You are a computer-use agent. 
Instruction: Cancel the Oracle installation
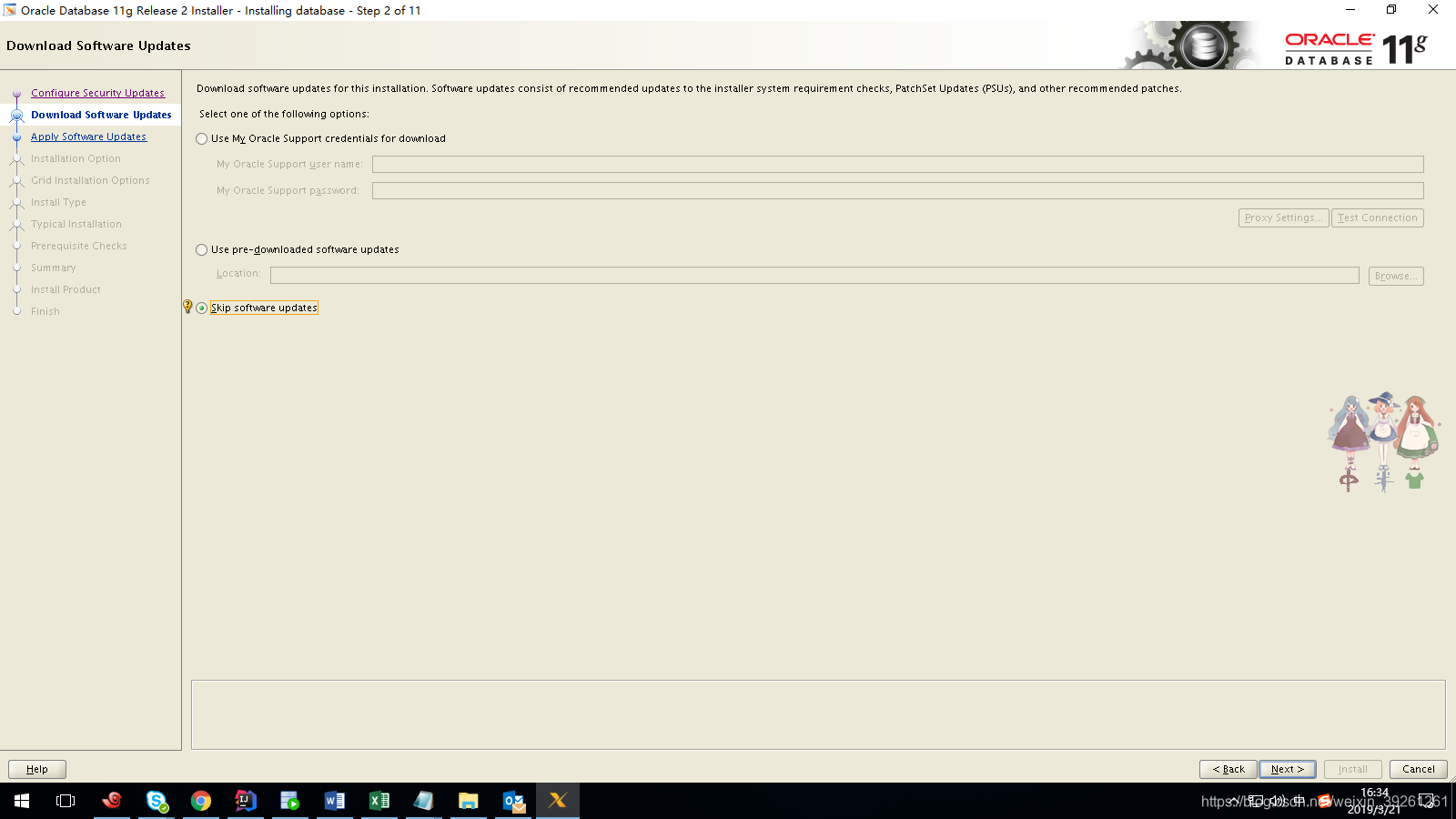tap(1419, 769)
